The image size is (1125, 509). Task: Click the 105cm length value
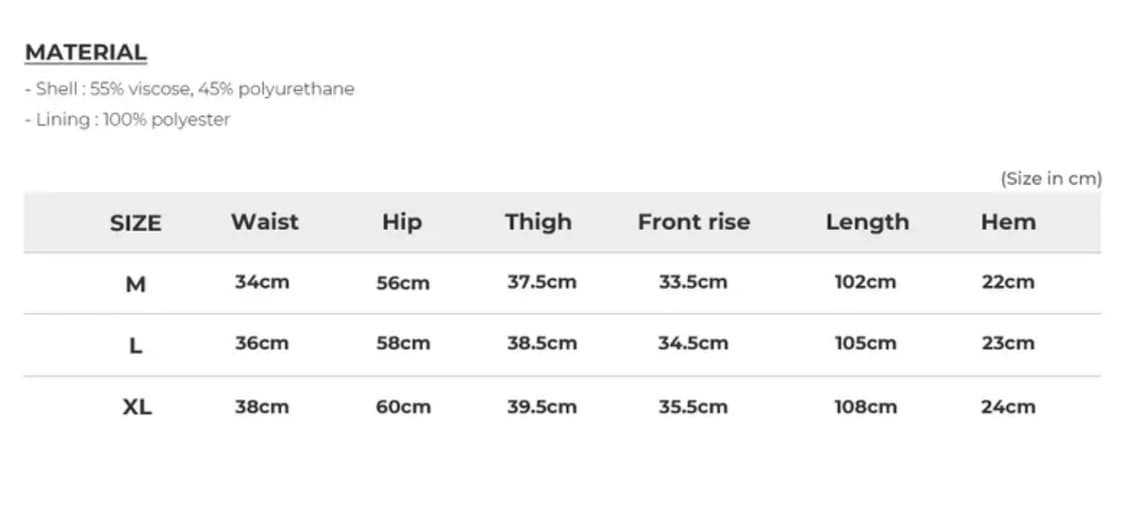pyautogui.click(x=866, y=344)
